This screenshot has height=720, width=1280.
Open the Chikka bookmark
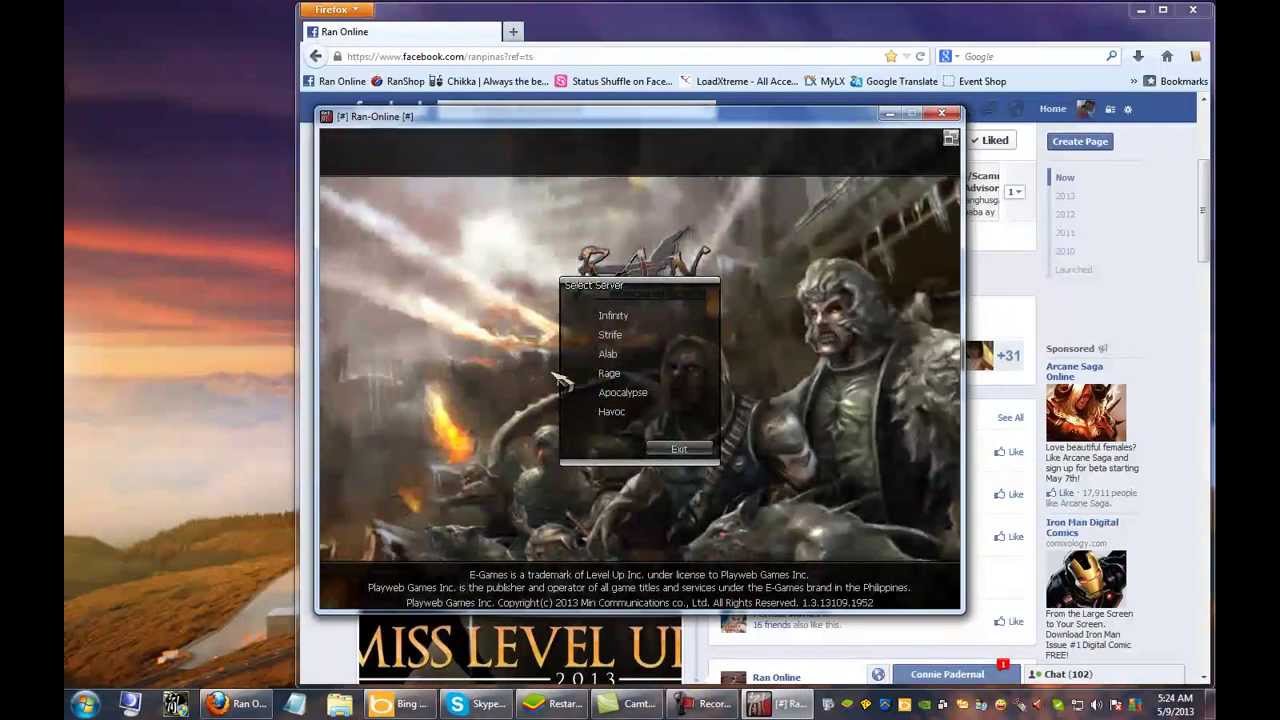[x=490, y=82]
